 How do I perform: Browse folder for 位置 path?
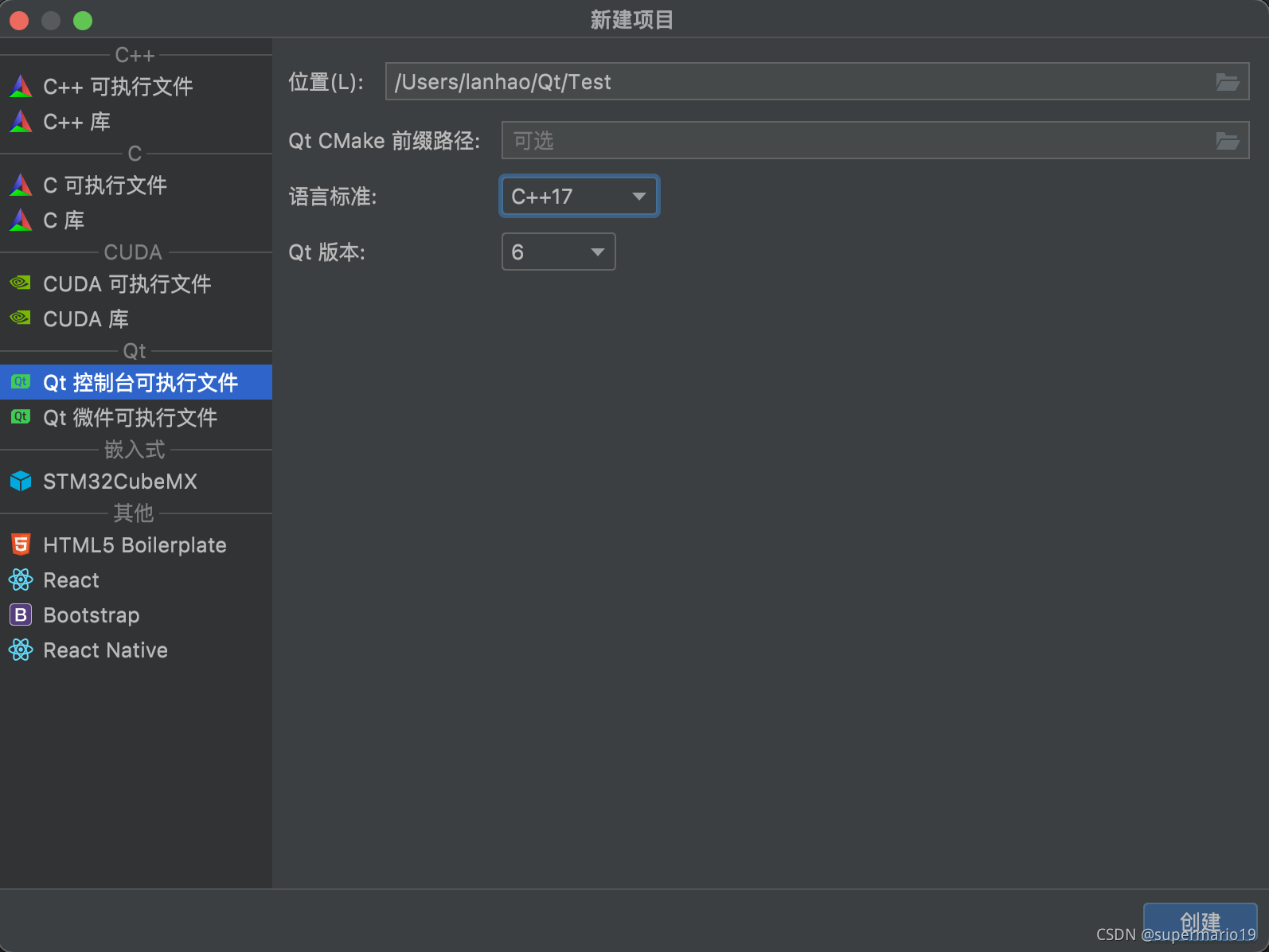pyautogui.click(x=1228, y=82)
